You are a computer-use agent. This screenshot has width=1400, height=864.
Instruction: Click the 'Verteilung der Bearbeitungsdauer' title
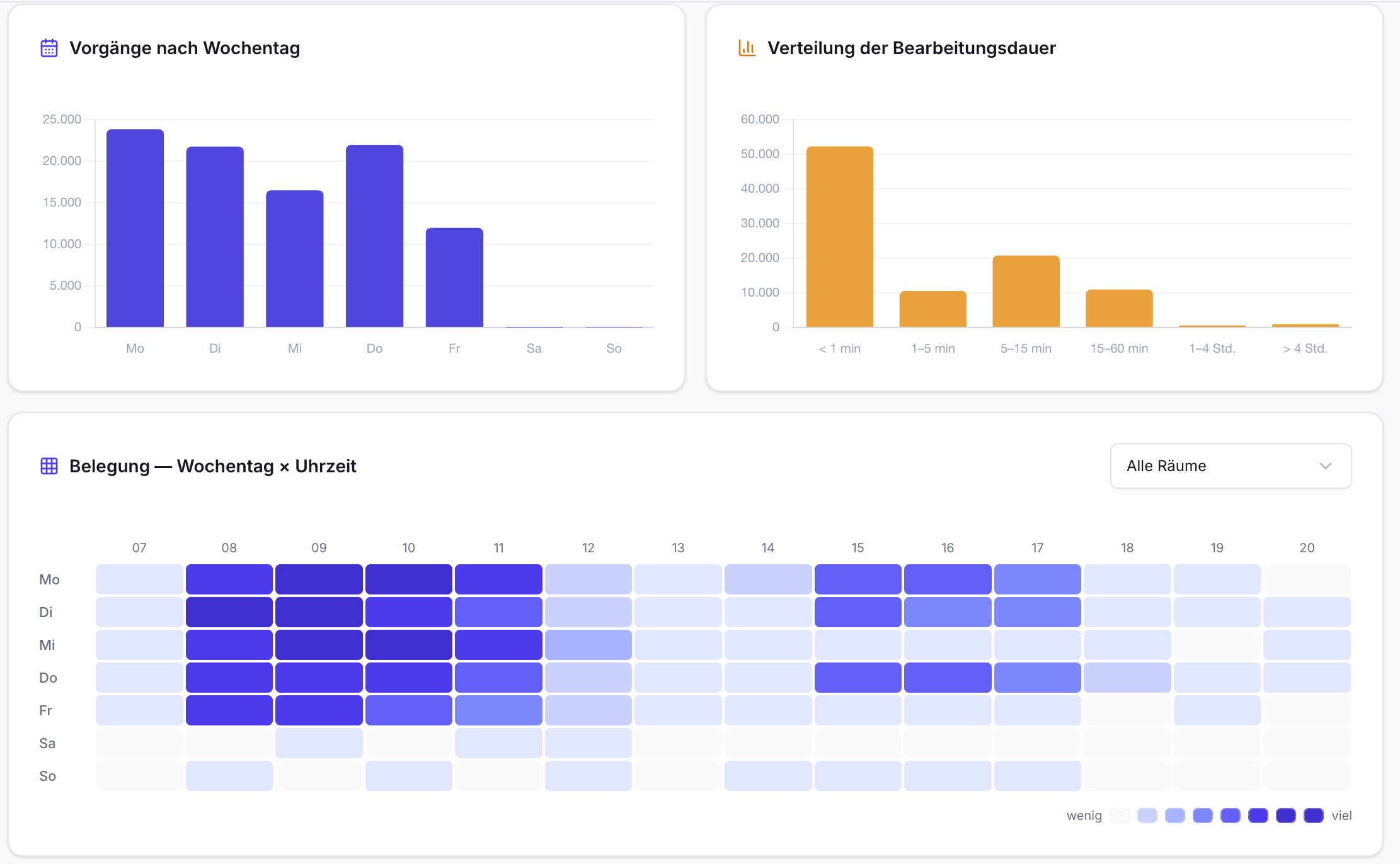click(912, 48)
